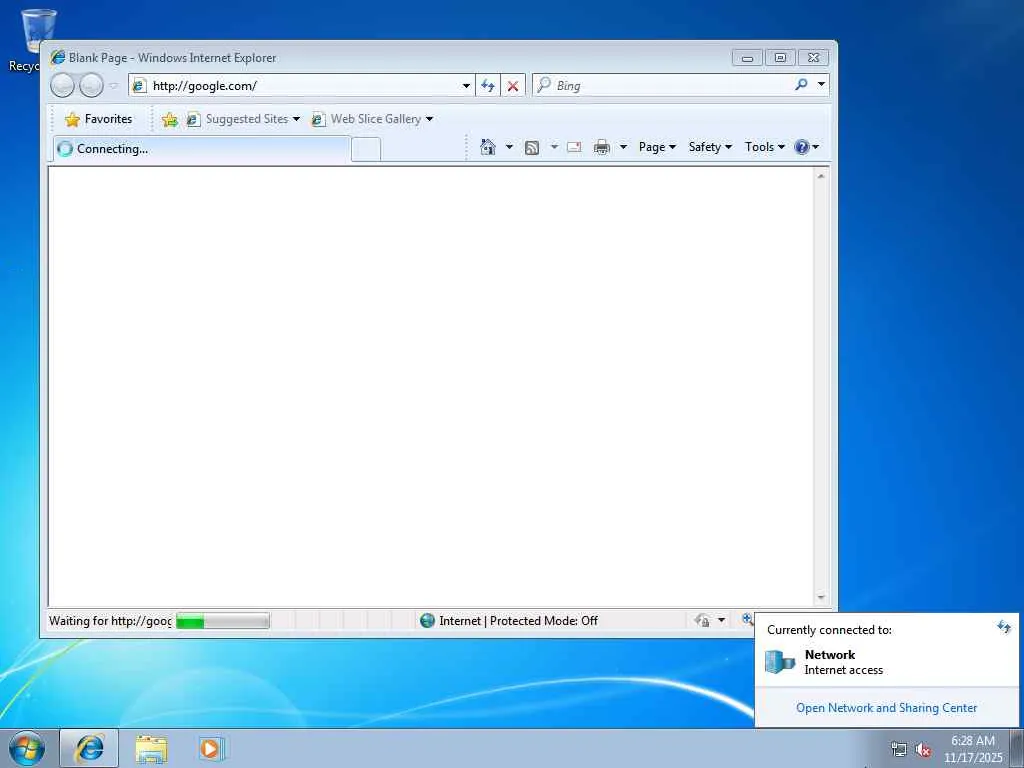Screen dimensions: 1024x768
Task: Open the recent pages dropdown arrow
Action: pos(114,86)
